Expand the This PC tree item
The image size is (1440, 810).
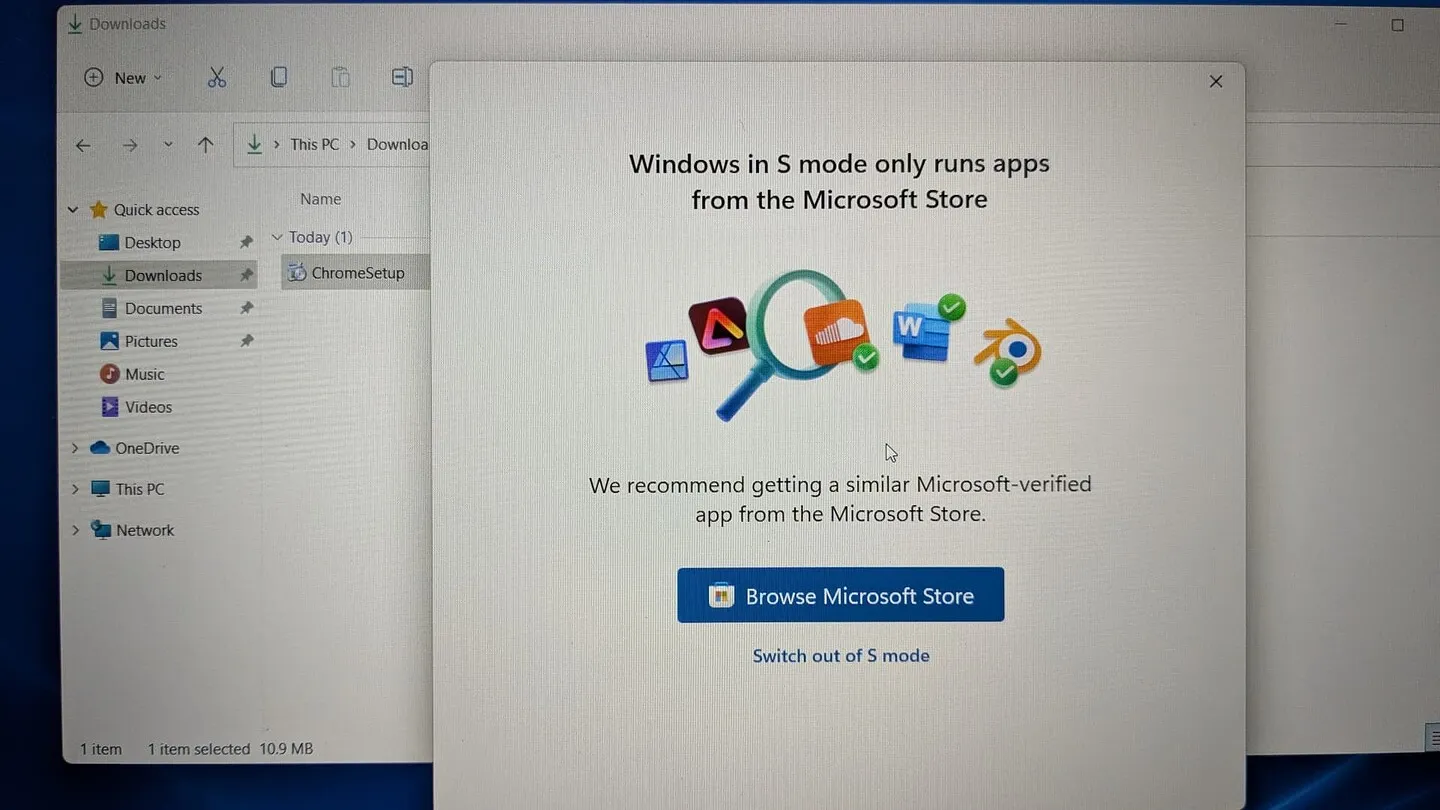tap(73, 489)
